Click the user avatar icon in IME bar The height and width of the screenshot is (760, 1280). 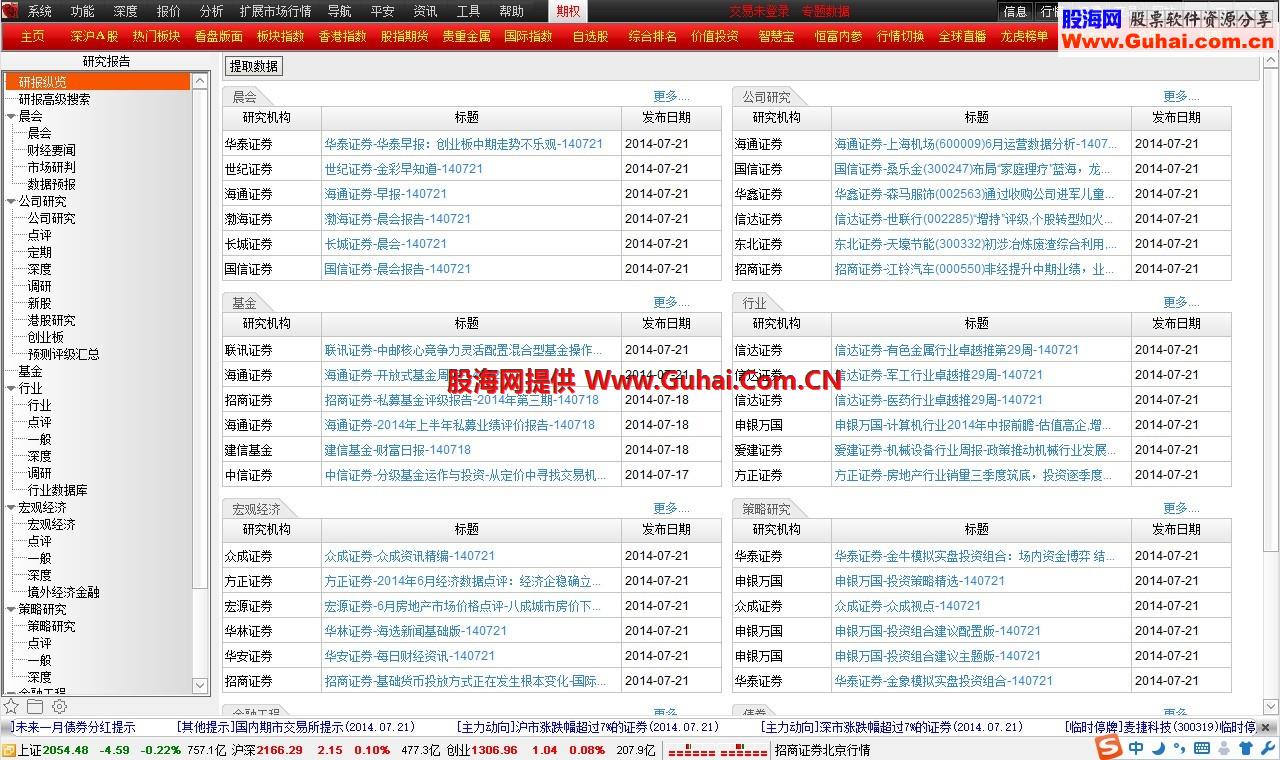(x=1224, y=748)
